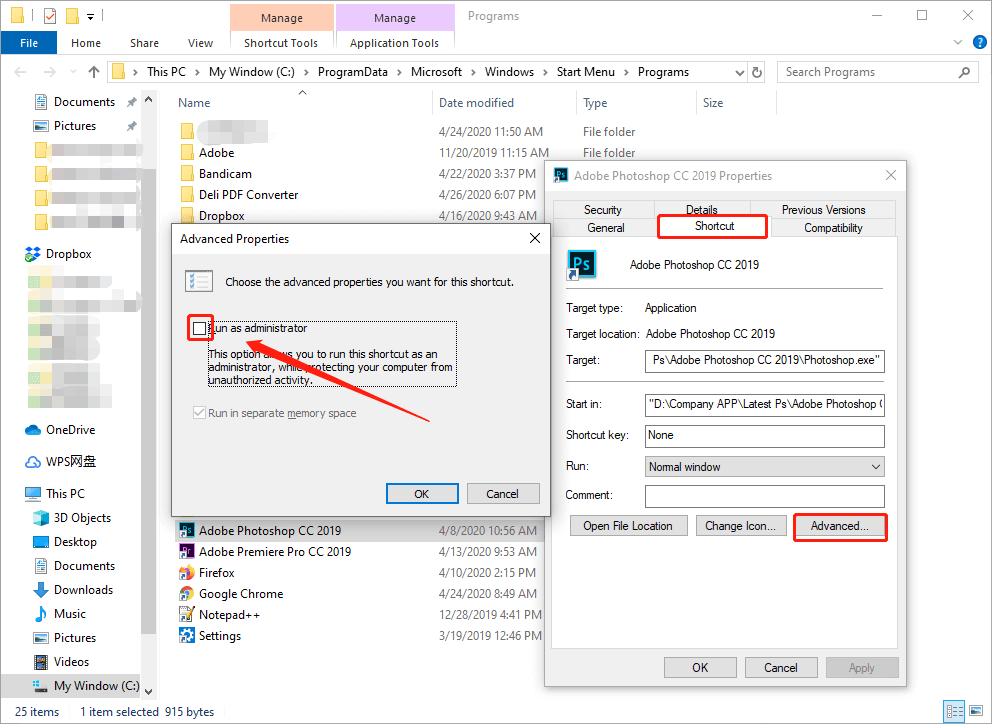Click the Search Programs box
The width and height of the screenshot is (992, 724).
tap(877, 72)
